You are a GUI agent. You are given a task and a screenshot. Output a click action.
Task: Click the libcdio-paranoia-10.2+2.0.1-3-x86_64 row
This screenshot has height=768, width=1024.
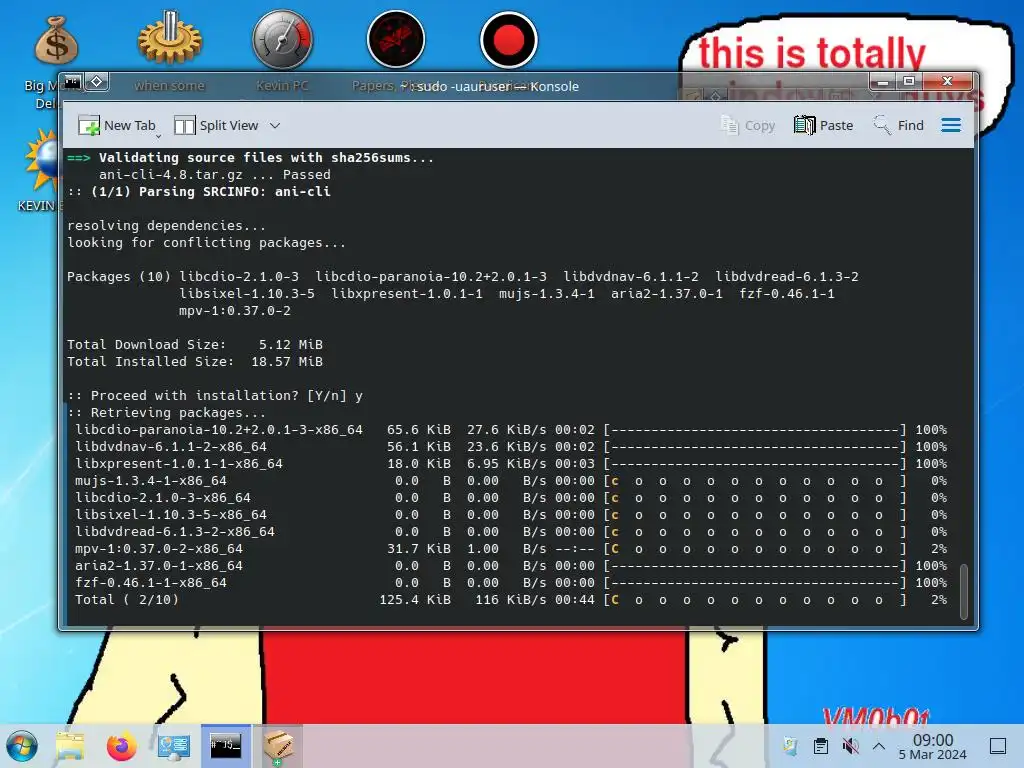pyautogui.click(x=511, y=430)
